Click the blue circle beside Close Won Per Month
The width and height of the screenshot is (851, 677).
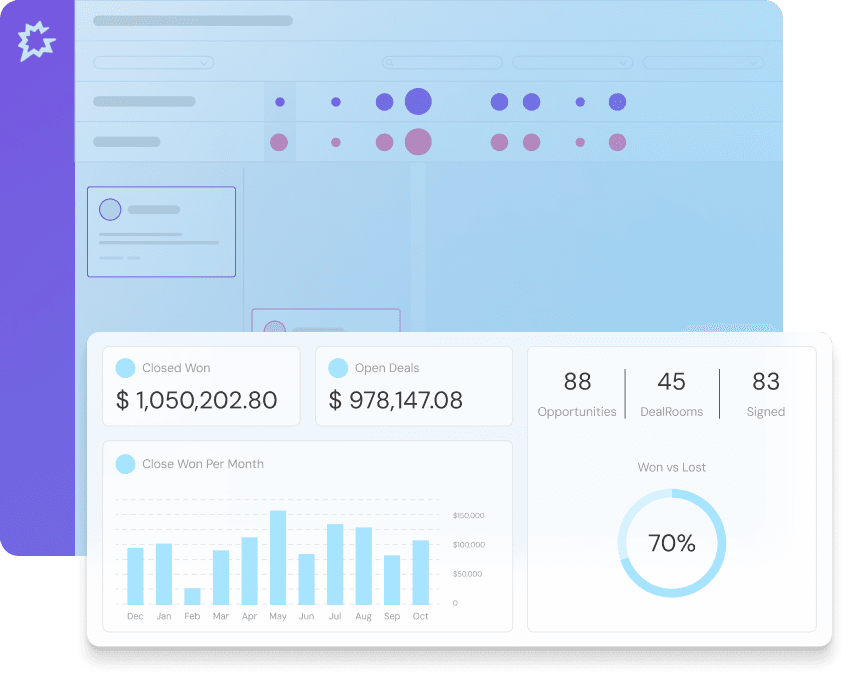coord(125,464)
